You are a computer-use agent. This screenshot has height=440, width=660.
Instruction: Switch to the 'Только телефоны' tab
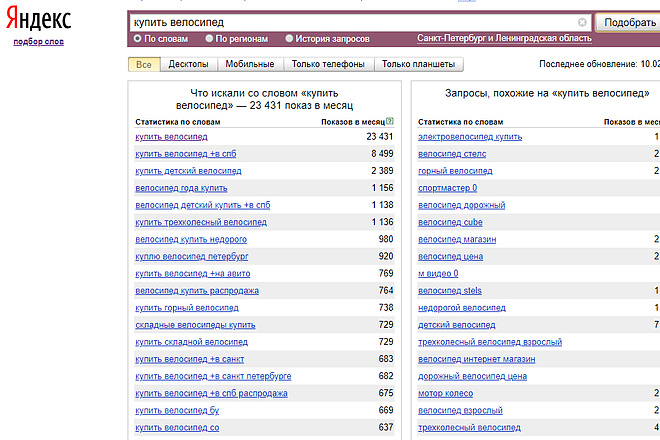[328, 64]
